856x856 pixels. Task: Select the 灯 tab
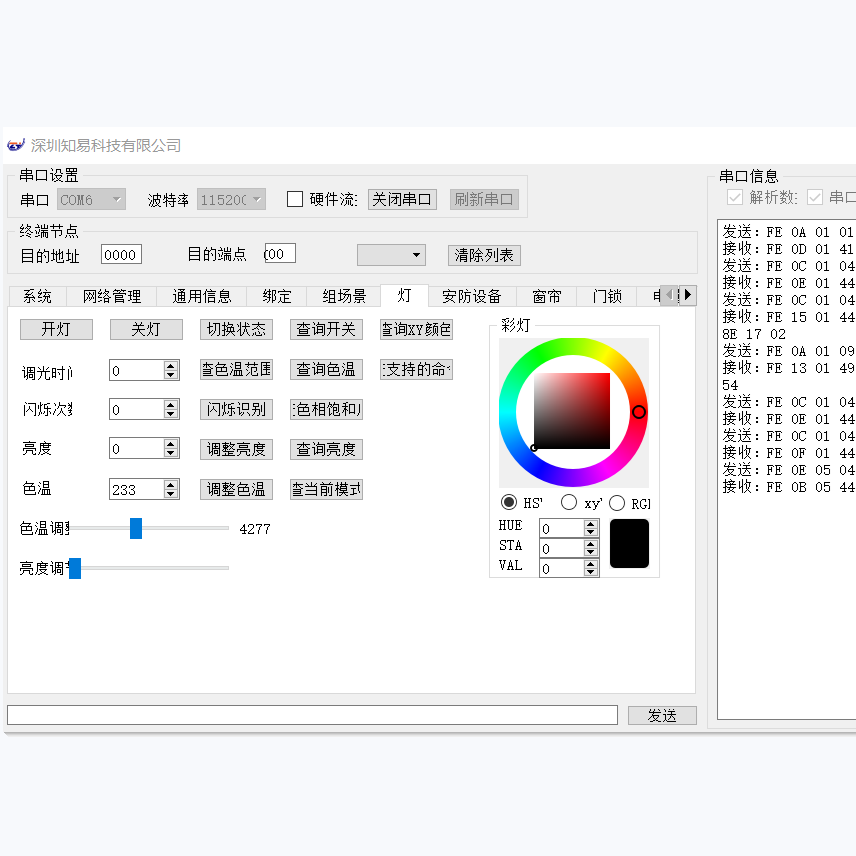click(404, 295)
